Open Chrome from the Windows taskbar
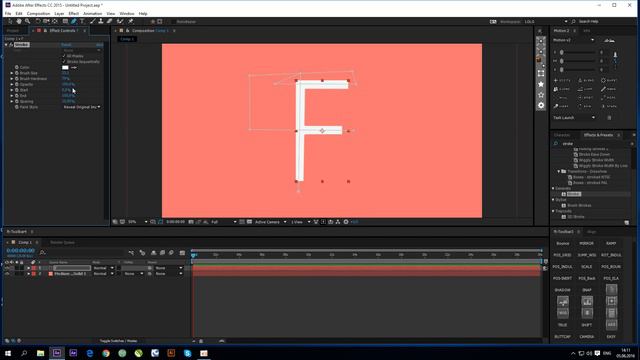This screenshot has height=360, width=640. [x=106, y=353]
